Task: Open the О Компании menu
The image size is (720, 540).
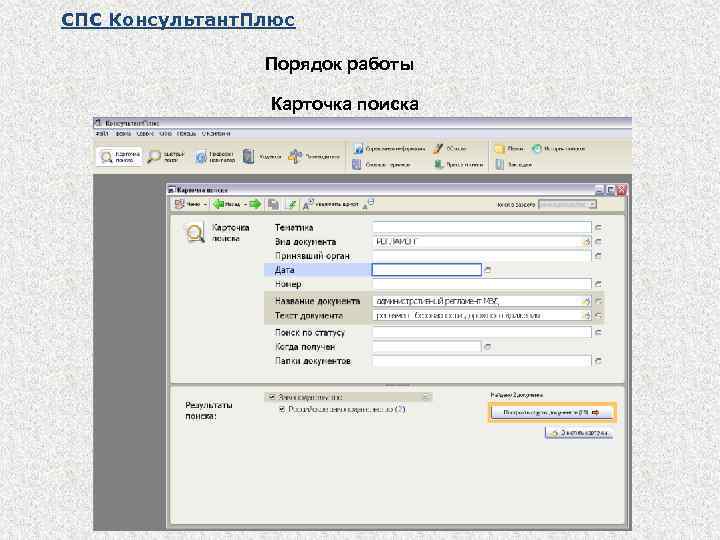Action: (x=216, y=134)
